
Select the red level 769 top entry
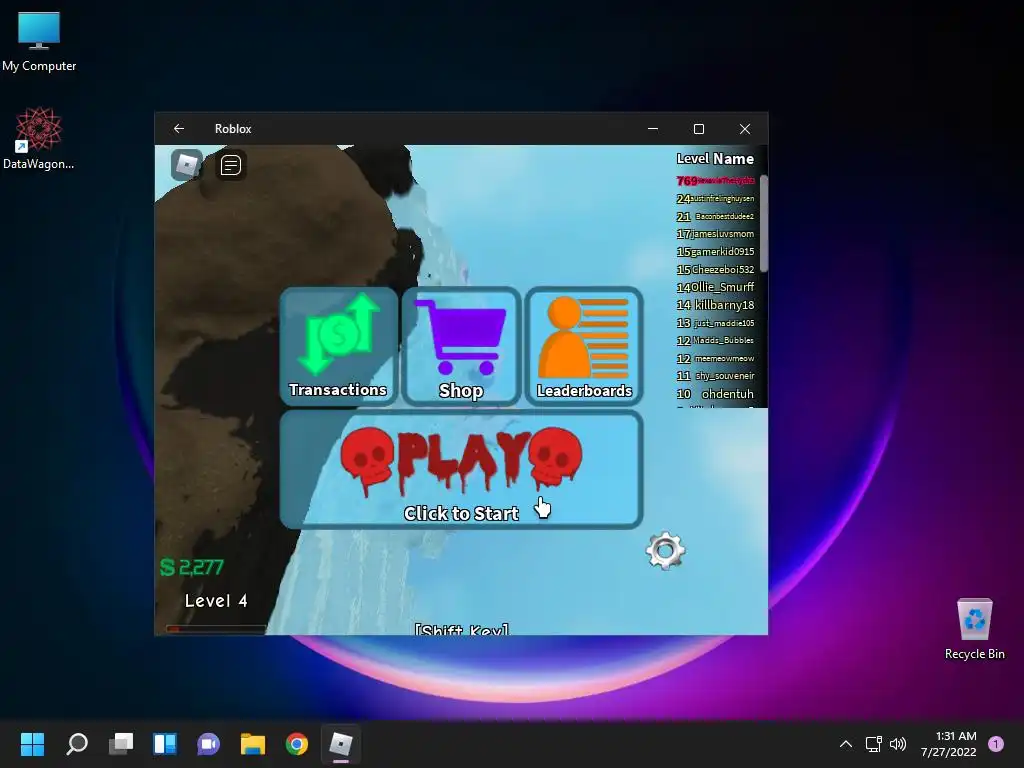tap(715, 181)
